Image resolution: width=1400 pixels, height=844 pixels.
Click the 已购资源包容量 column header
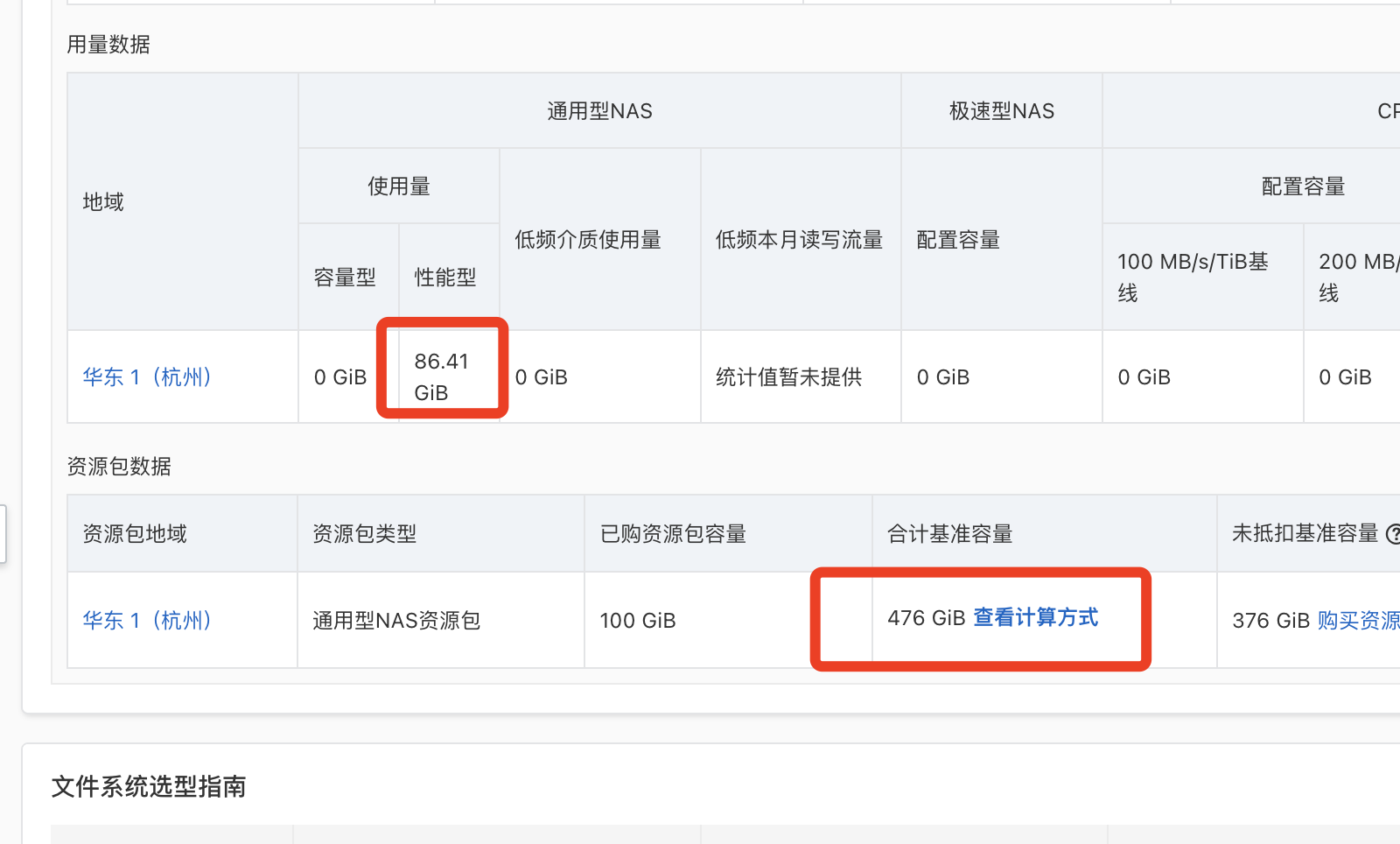(673, 534)
